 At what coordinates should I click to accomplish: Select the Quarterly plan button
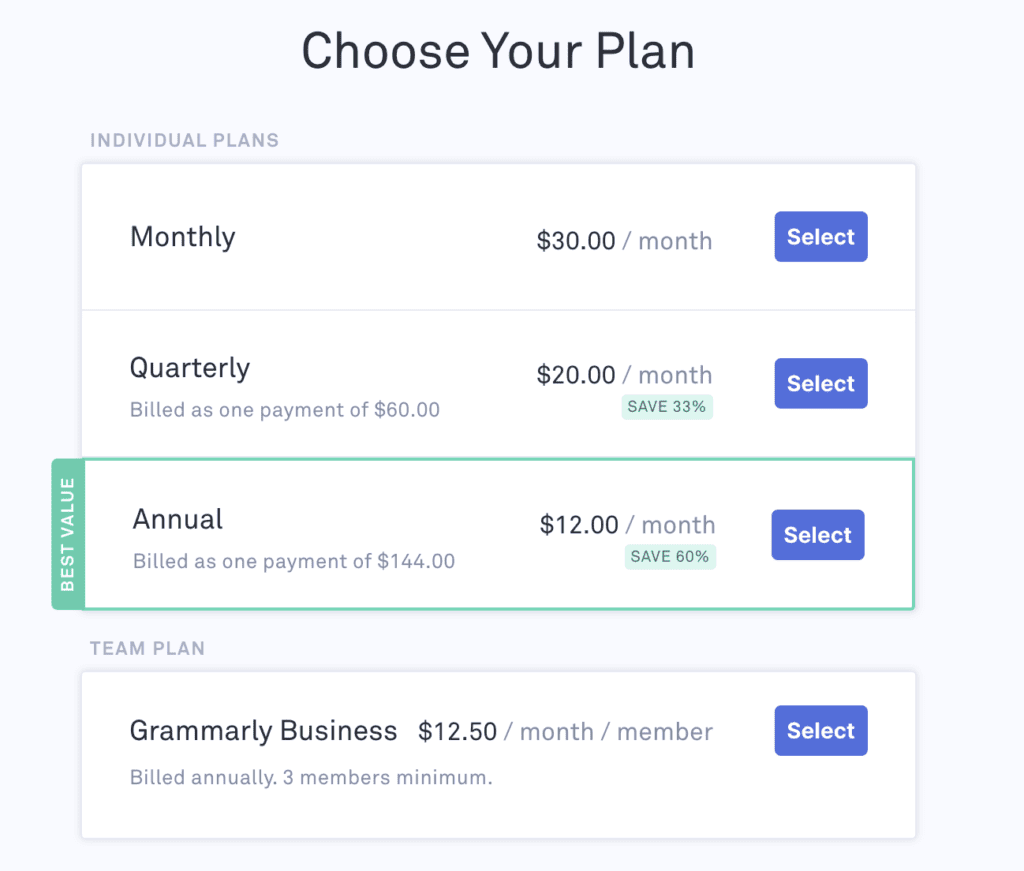(x=821, y=383)
